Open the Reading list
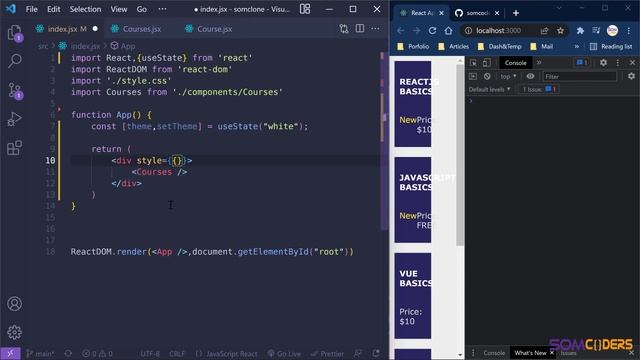 (x=611, y=47)
